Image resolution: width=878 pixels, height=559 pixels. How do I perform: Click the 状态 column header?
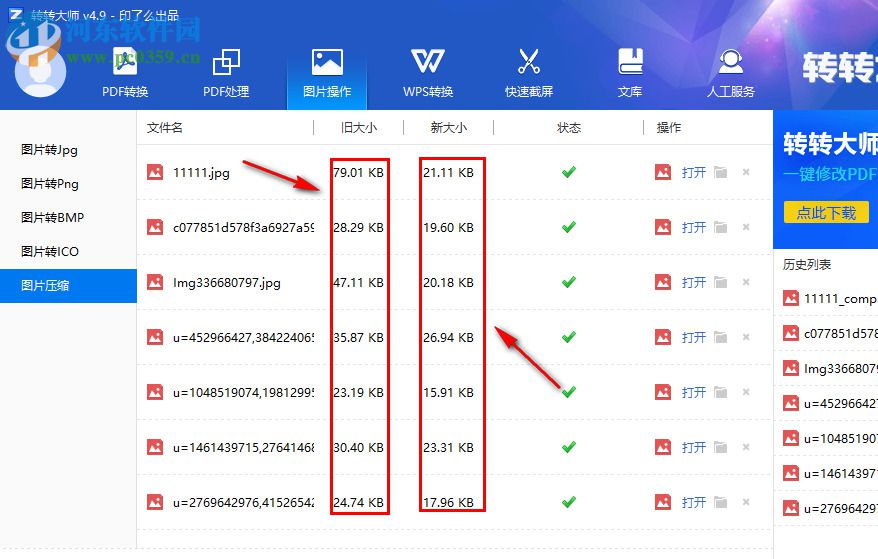569,128
